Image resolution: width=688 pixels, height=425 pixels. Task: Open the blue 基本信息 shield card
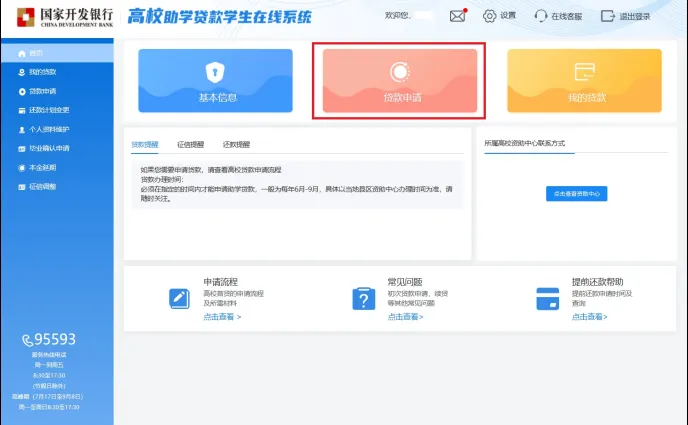216,80
